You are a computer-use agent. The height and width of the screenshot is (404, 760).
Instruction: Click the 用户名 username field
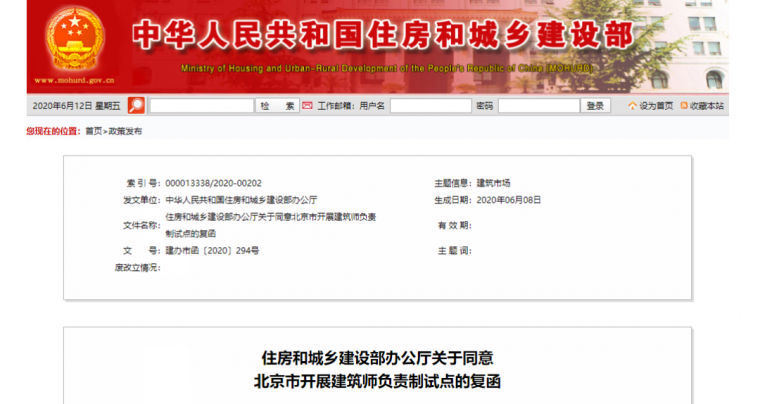click(x=430, y=106)
